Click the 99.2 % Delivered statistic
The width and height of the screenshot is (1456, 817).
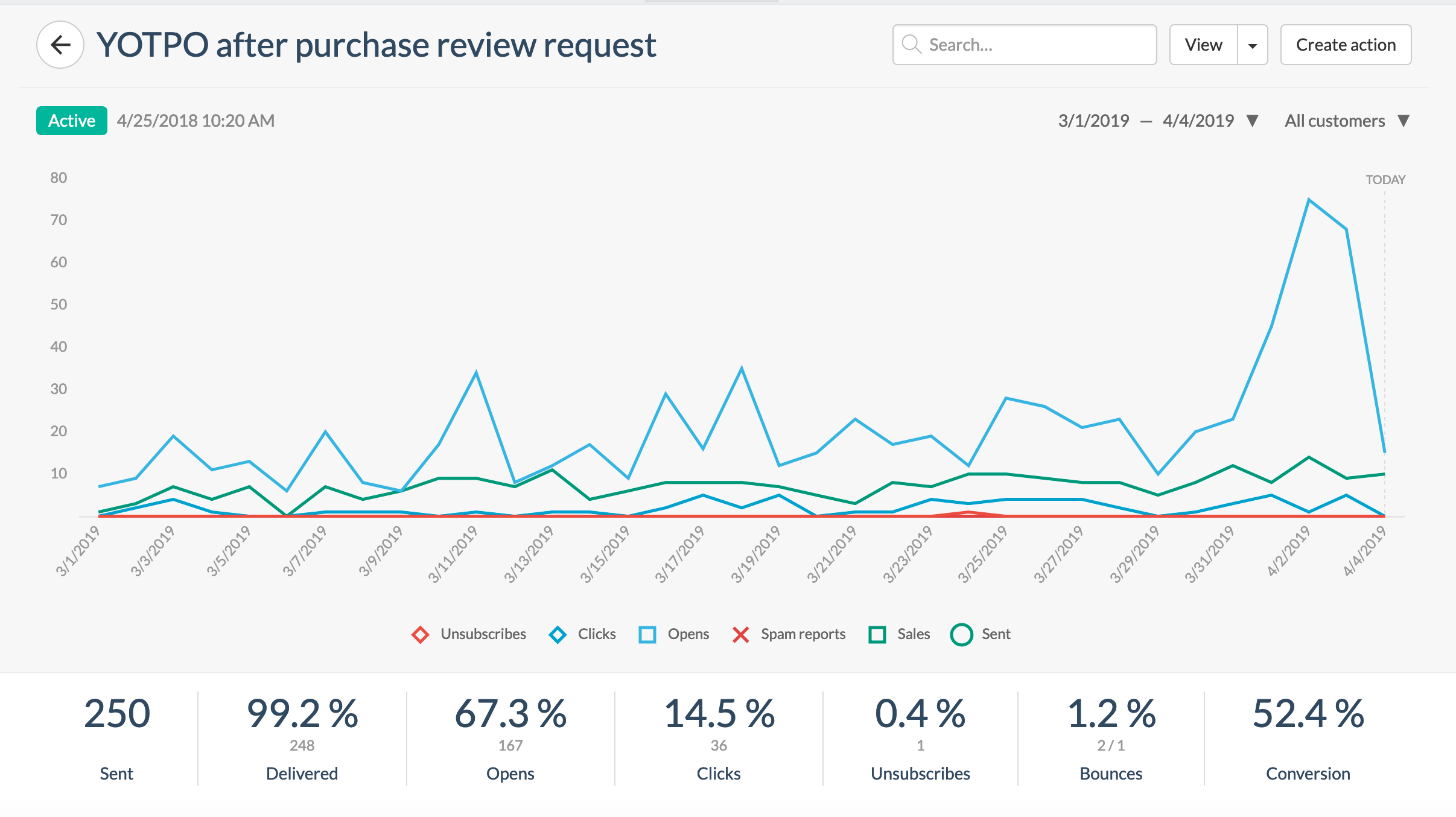(x=302, y=739)
